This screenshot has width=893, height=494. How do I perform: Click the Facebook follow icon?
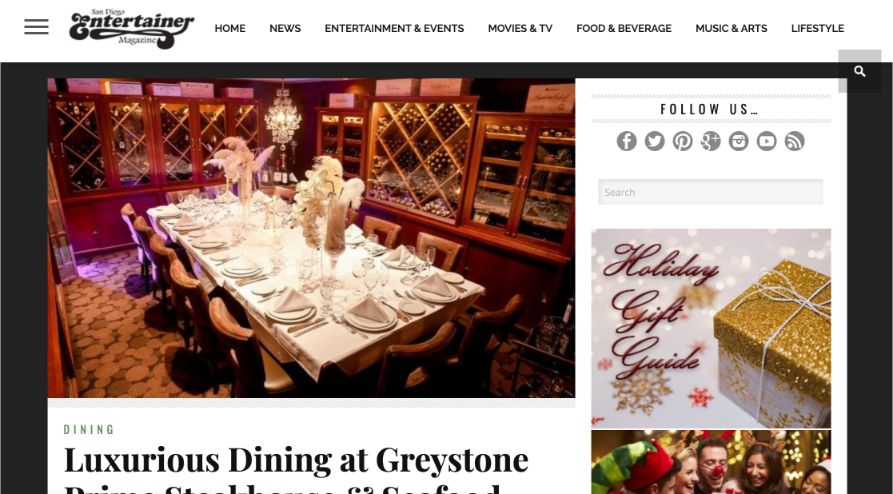626,141
